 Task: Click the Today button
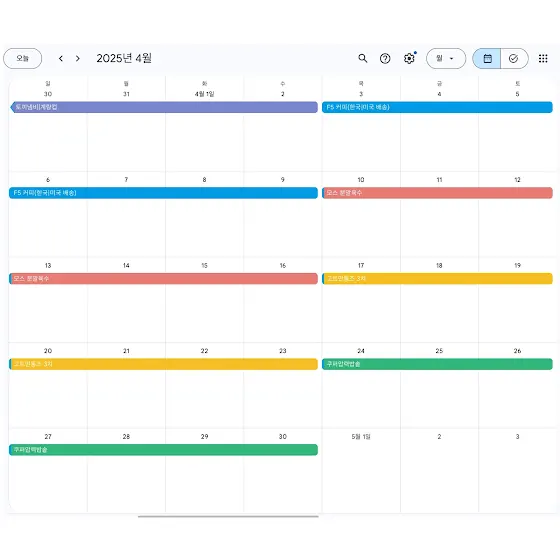click(x=22, y=58)
